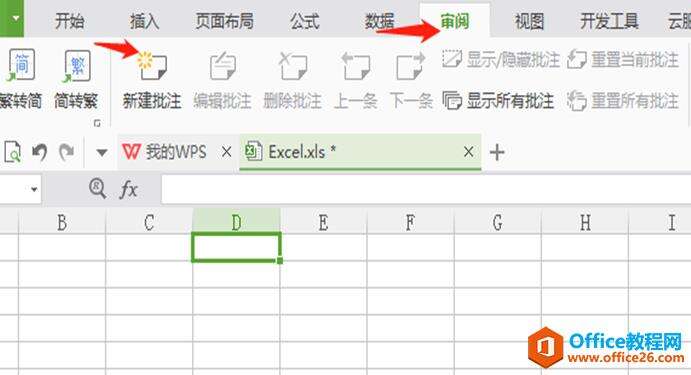The width and height of the screenshot is (691, 375).
Task: Click the magnifier zoom icon beside fx
Action: click(x=97, y=189)
